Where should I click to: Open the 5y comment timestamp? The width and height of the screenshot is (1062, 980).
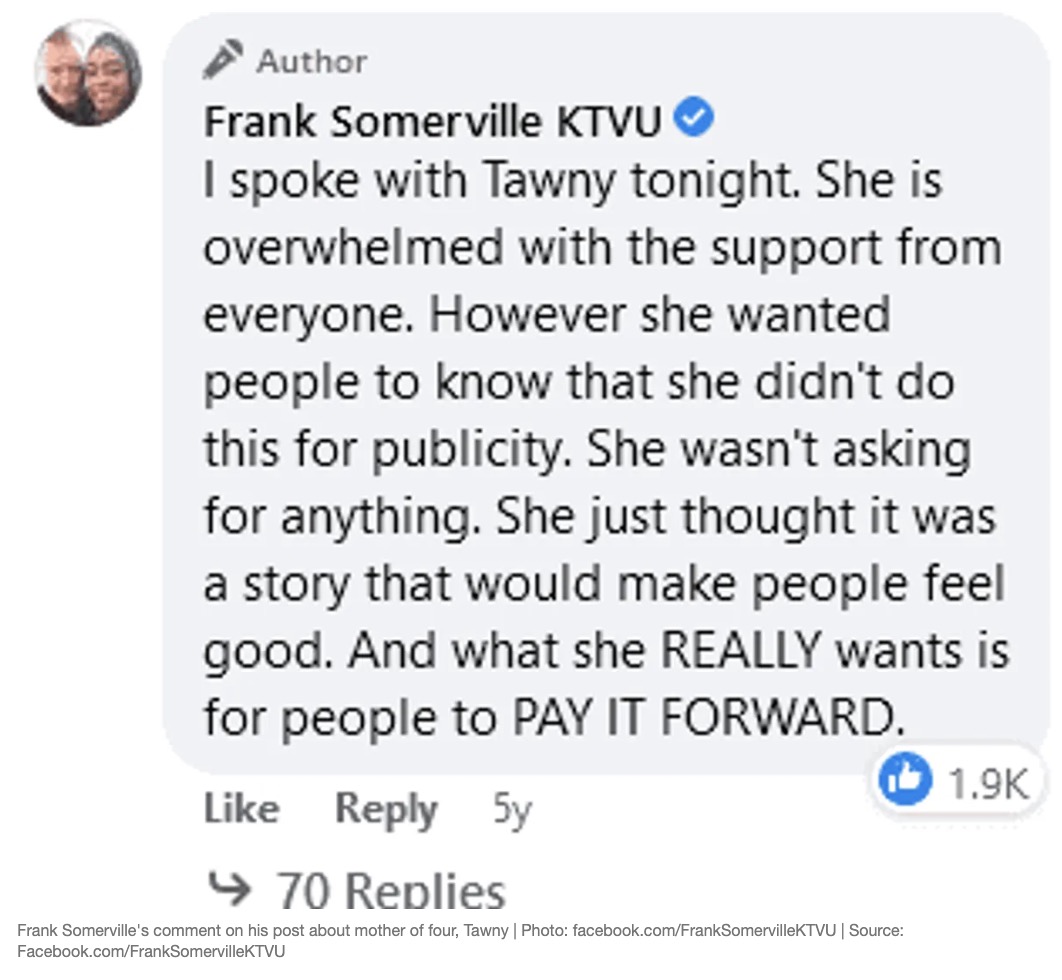coord(511,810)
